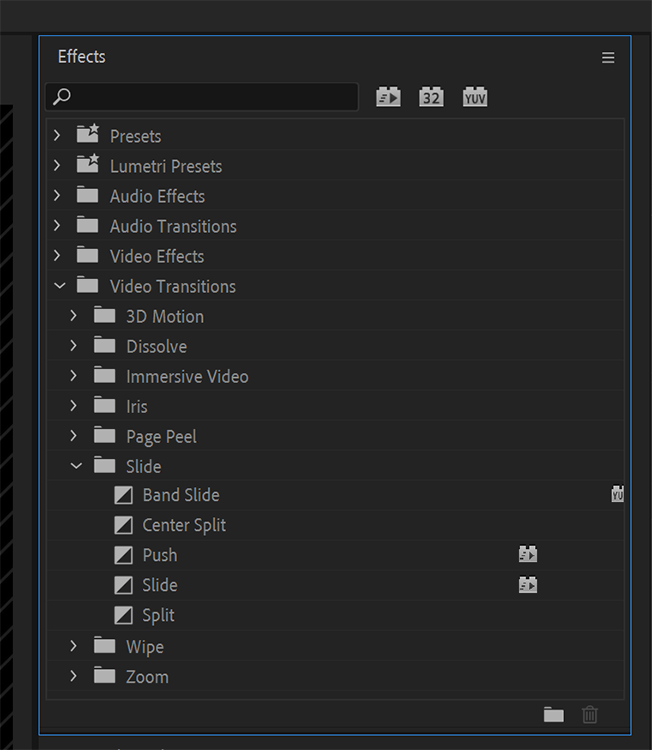This screenshot has width=652, height=750.
Task: Click the New Custom Bin folder icon
Action: [x=554, y=714]
